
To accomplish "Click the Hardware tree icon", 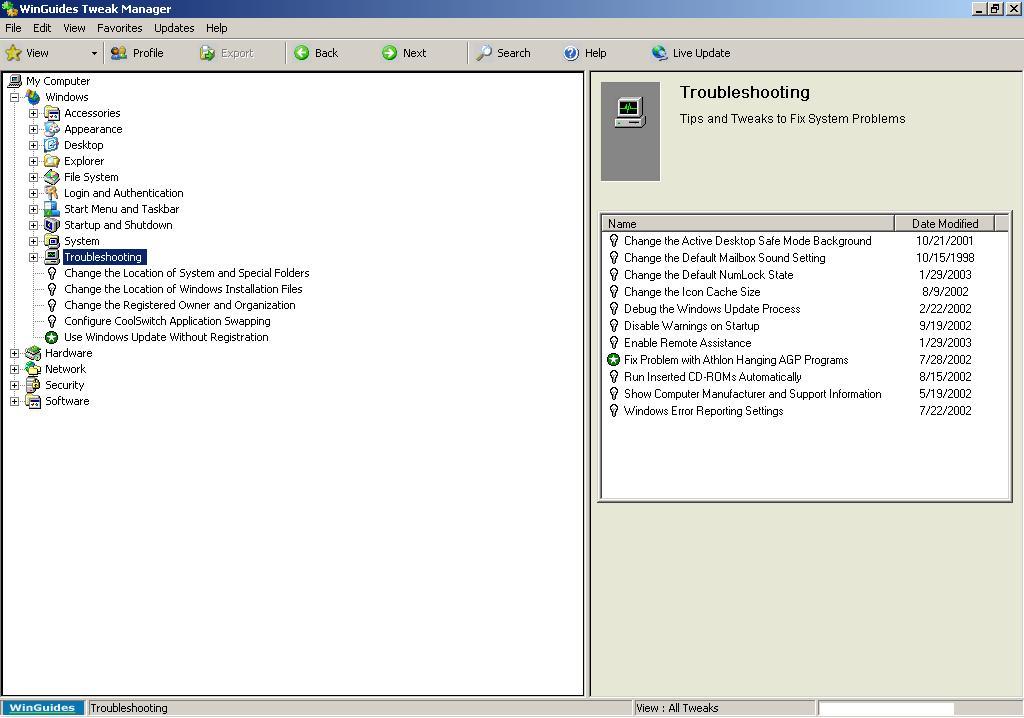I will point(33,353).
